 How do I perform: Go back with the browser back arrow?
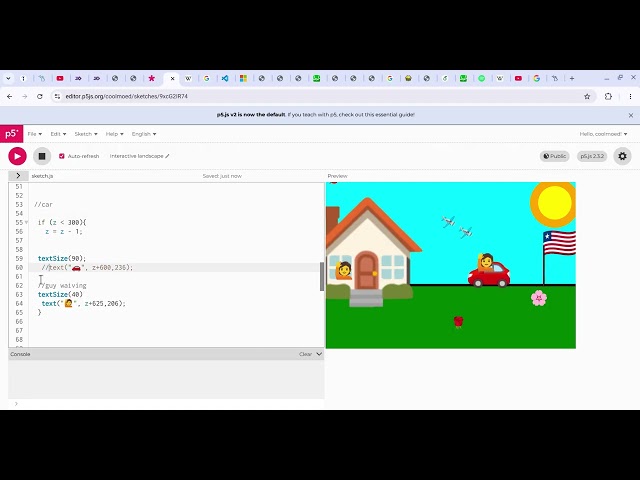tap(9, 96)
